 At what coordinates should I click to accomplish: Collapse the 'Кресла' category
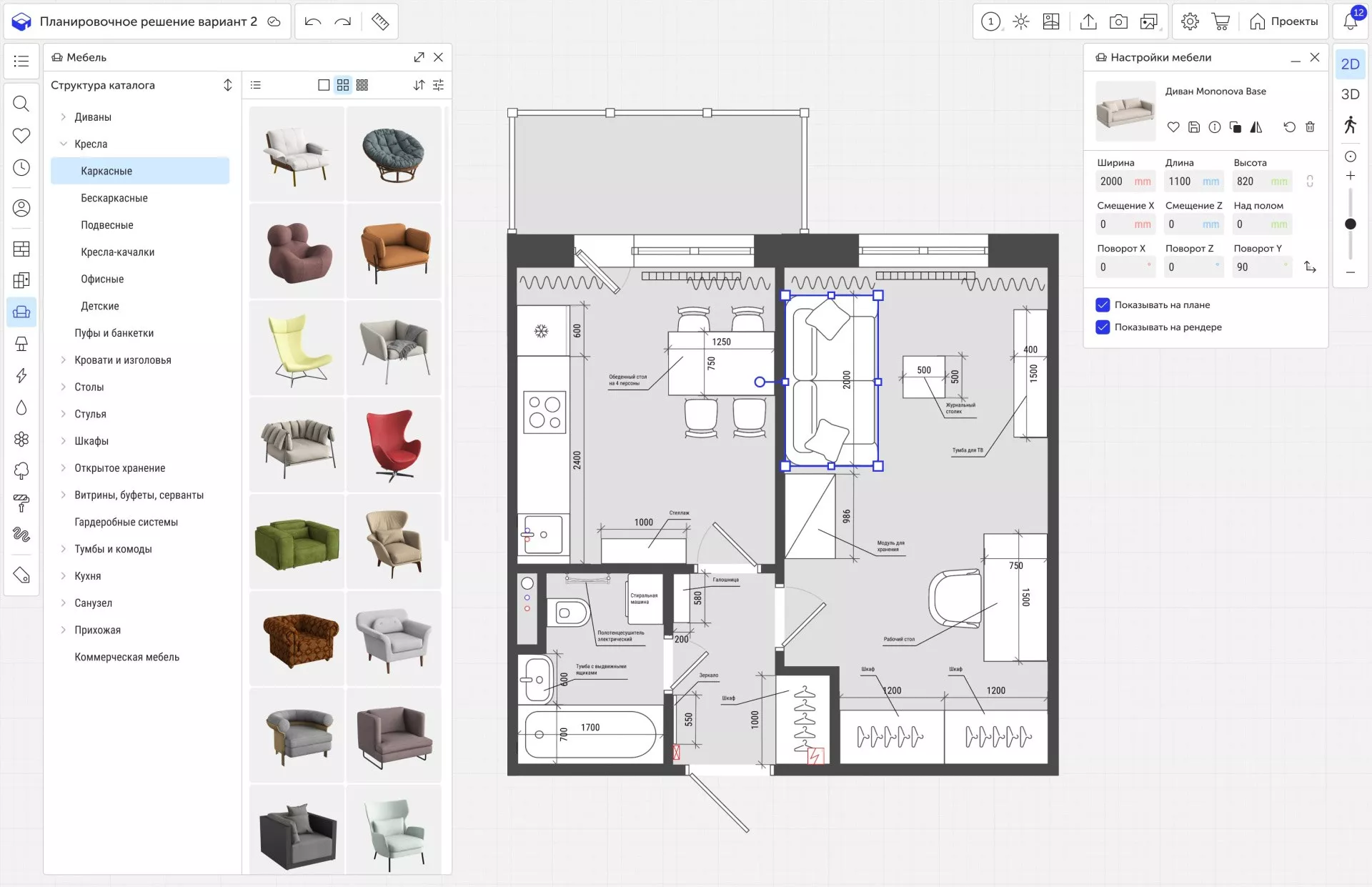(x=64, y=144)
